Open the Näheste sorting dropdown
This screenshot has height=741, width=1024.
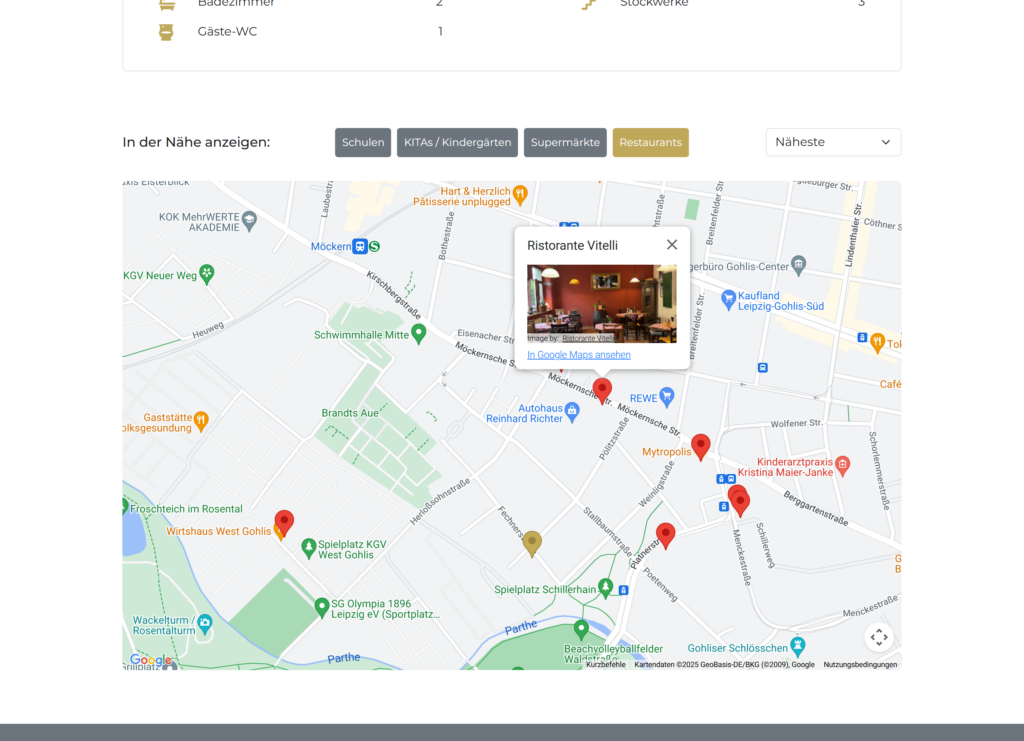click(x=833, y=142)
